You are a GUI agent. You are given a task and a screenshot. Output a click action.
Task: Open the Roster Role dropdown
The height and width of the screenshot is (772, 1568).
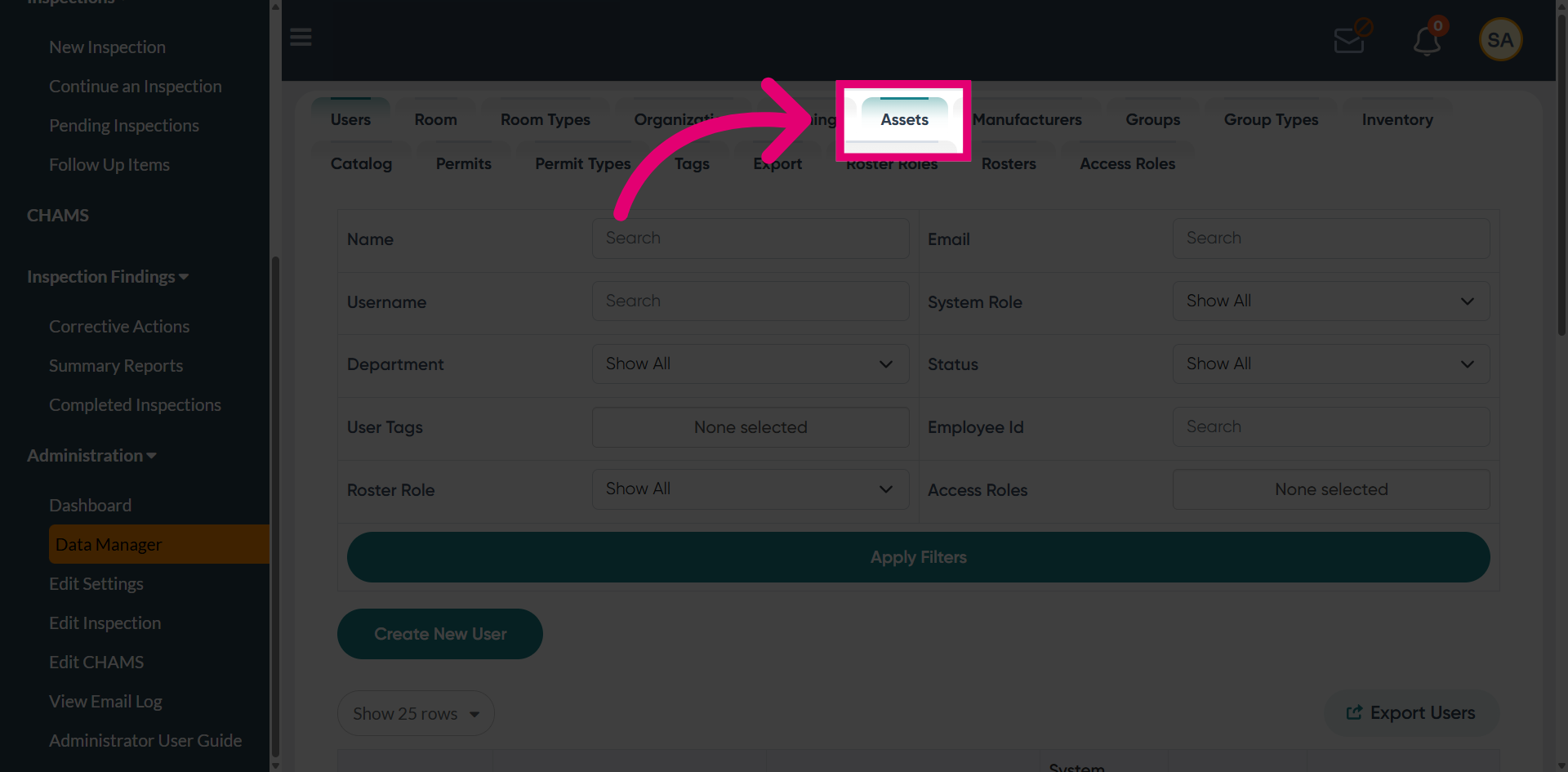point(751,489)
